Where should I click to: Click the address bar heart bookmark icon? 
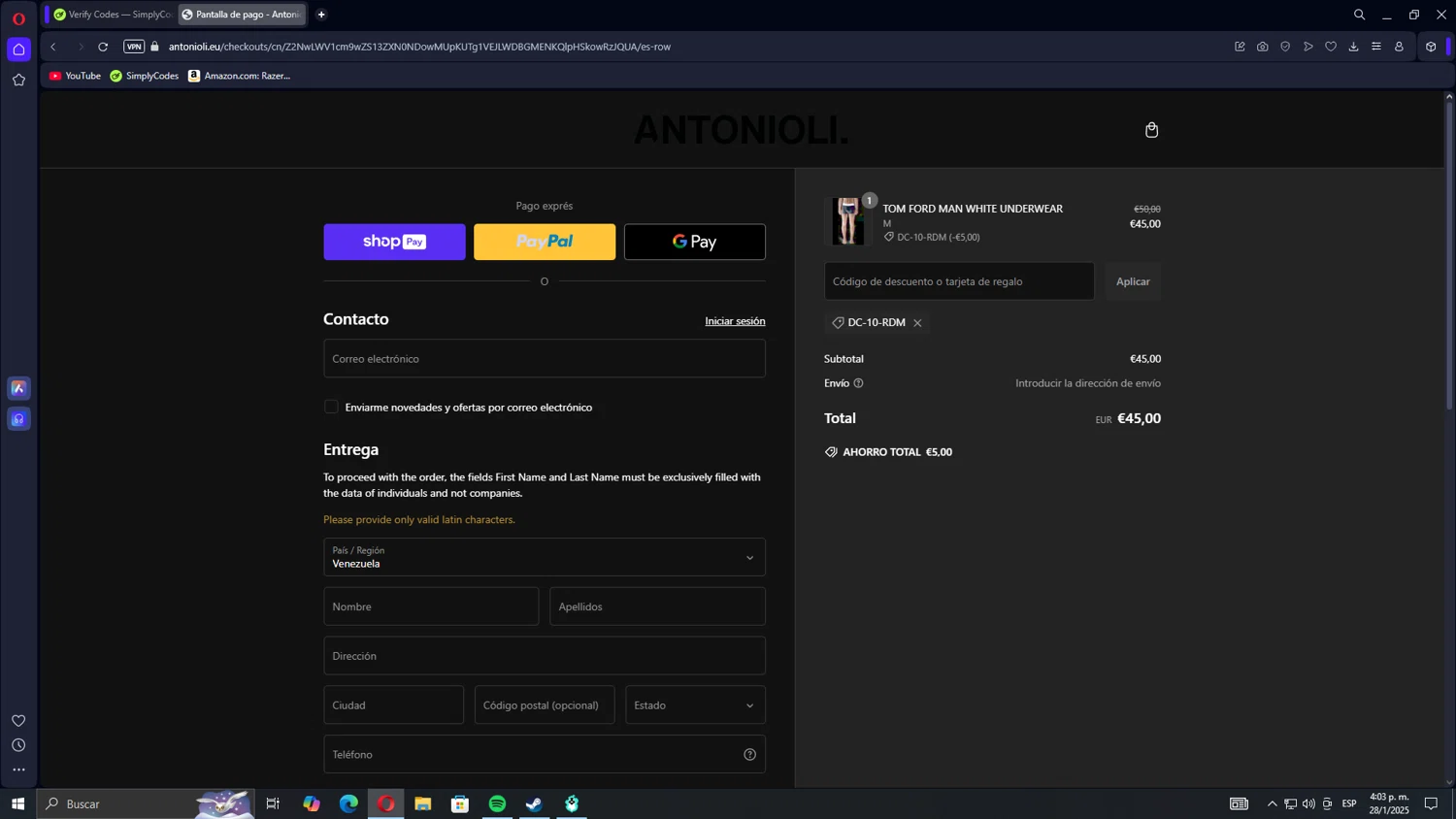(1331, 47)
